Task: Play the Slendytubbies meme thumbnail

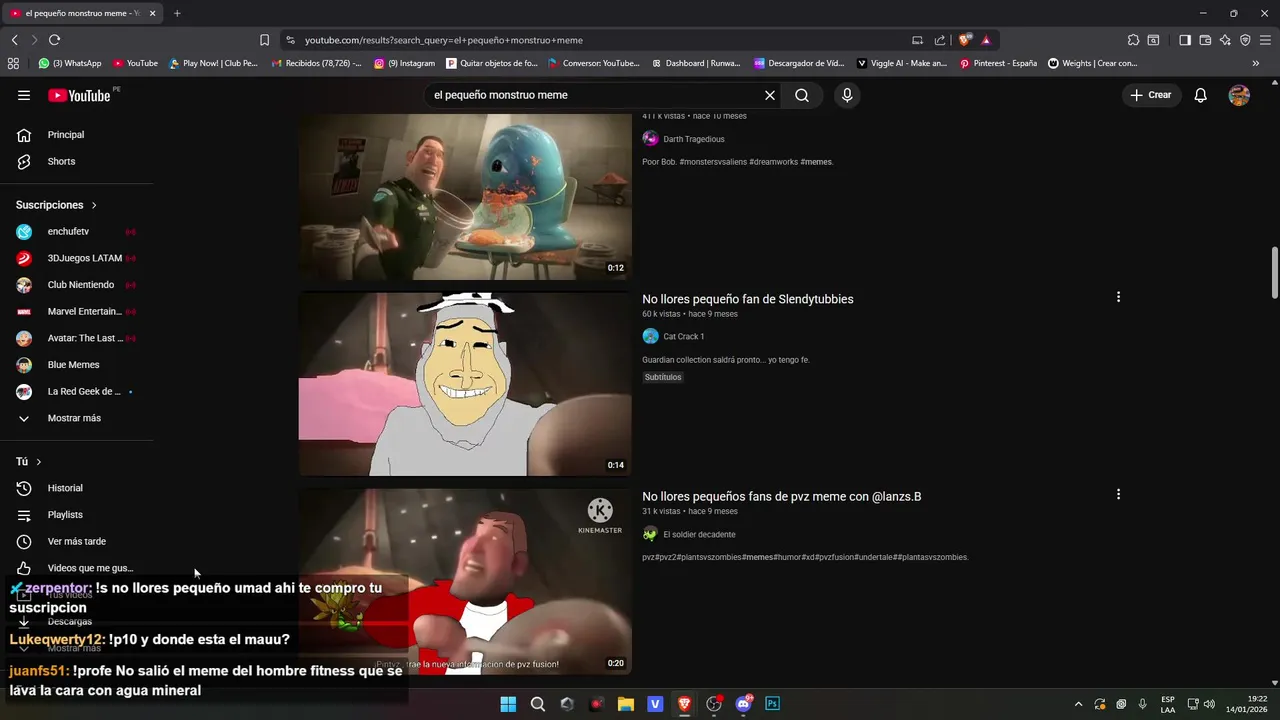Action: click(x=465, y=384)
